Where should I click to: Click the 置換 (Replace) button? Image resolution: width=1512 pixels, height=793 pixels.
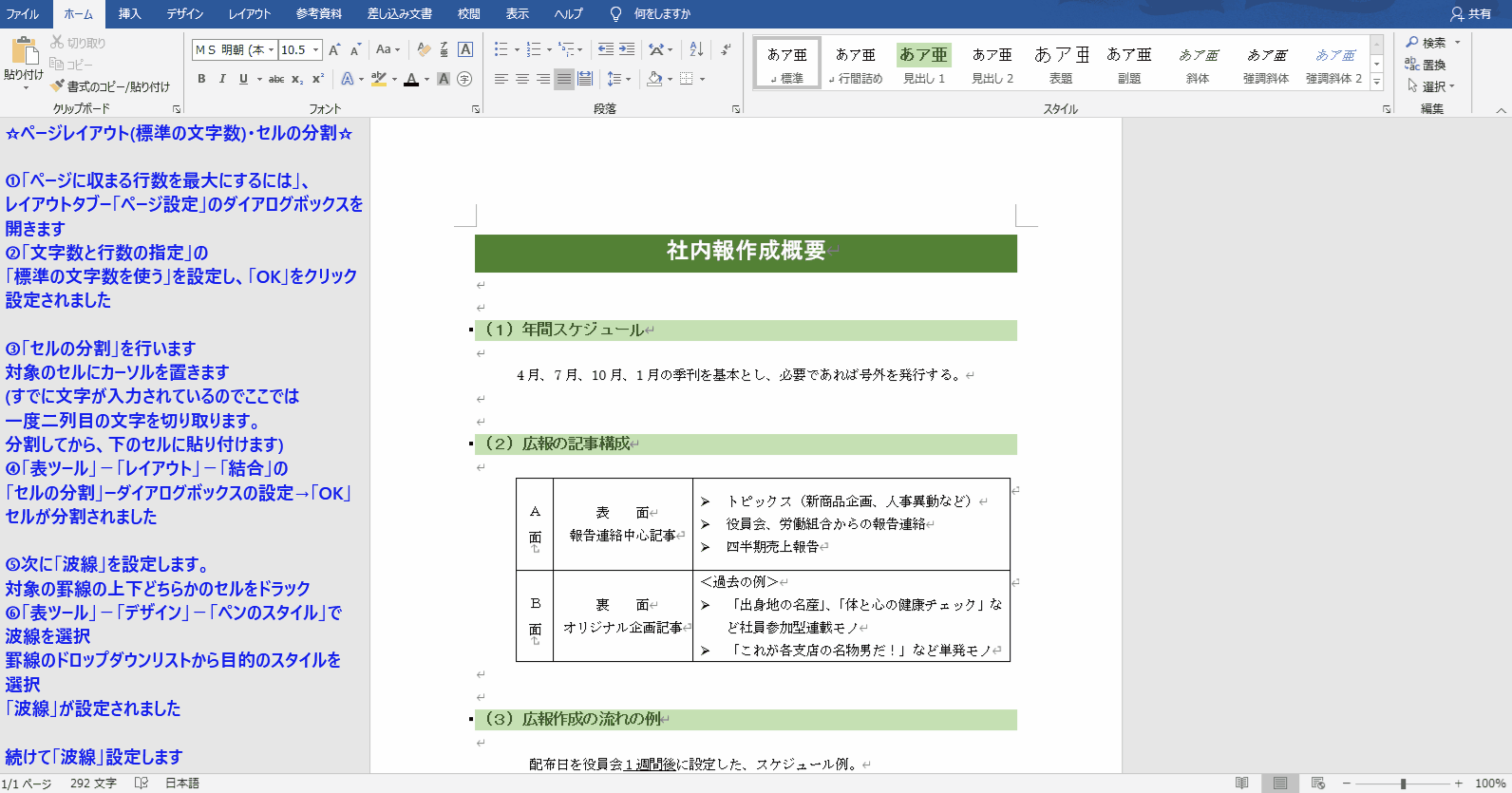click(x=1427, y=65)
